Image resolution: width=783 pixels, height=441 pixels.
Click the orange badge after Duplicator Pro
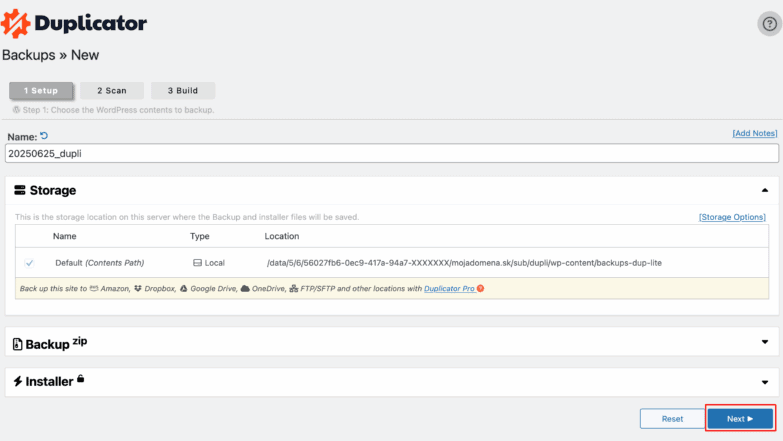(480, 289)
